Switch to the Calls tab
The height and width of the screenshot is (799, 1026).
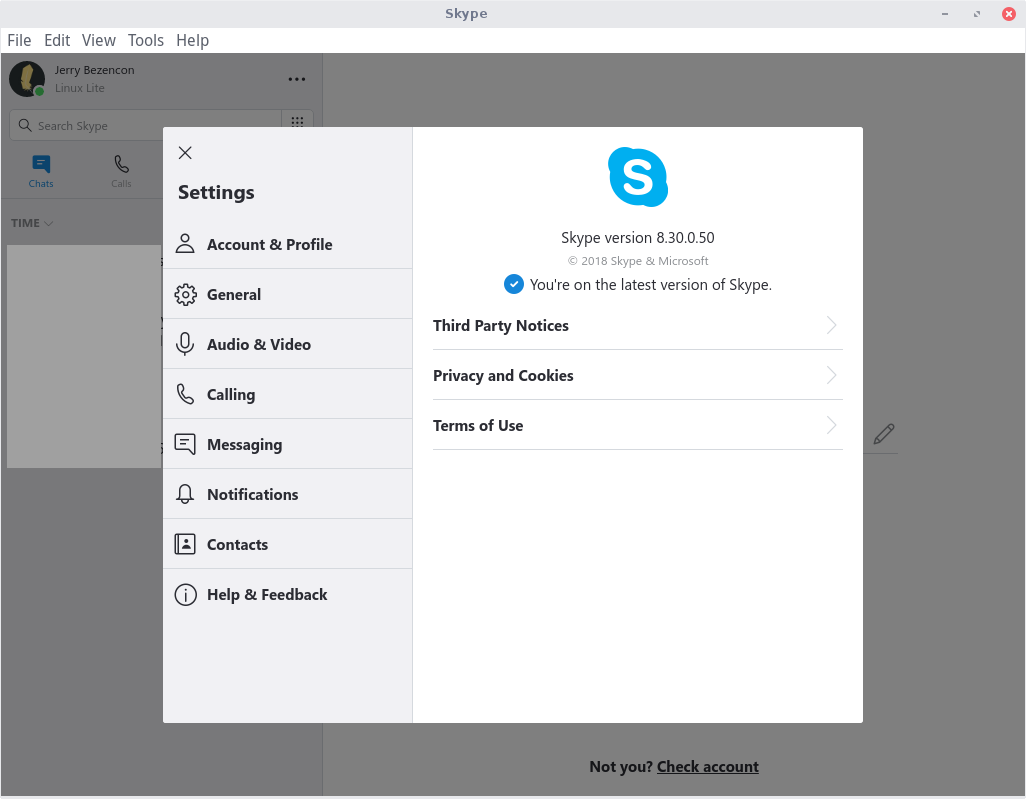coord(121,171)
